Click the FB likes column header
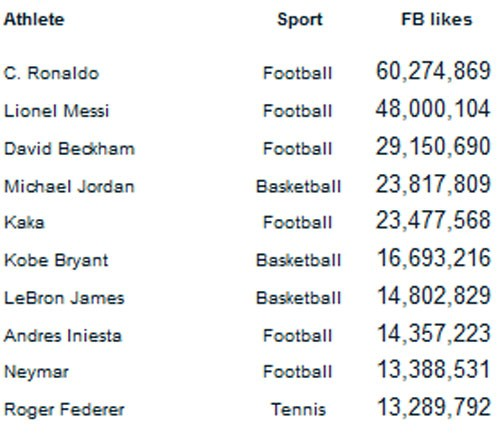 [437, 19]
